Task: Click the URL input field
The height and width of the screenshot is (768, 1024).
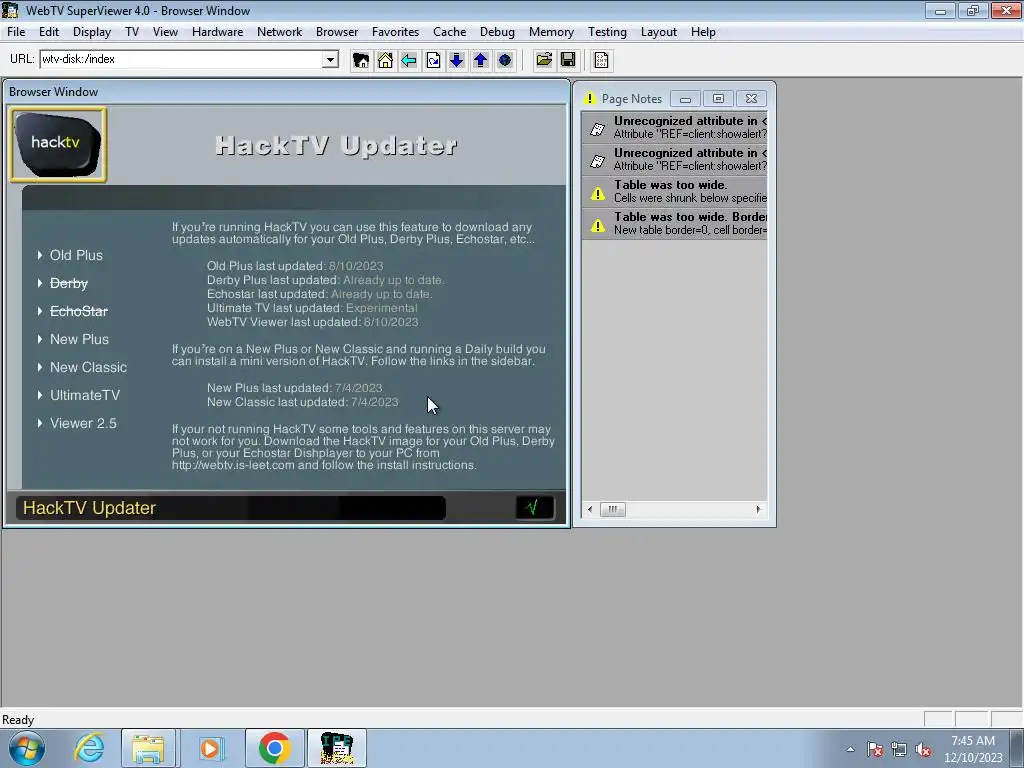Action: [x=182, y=59]
